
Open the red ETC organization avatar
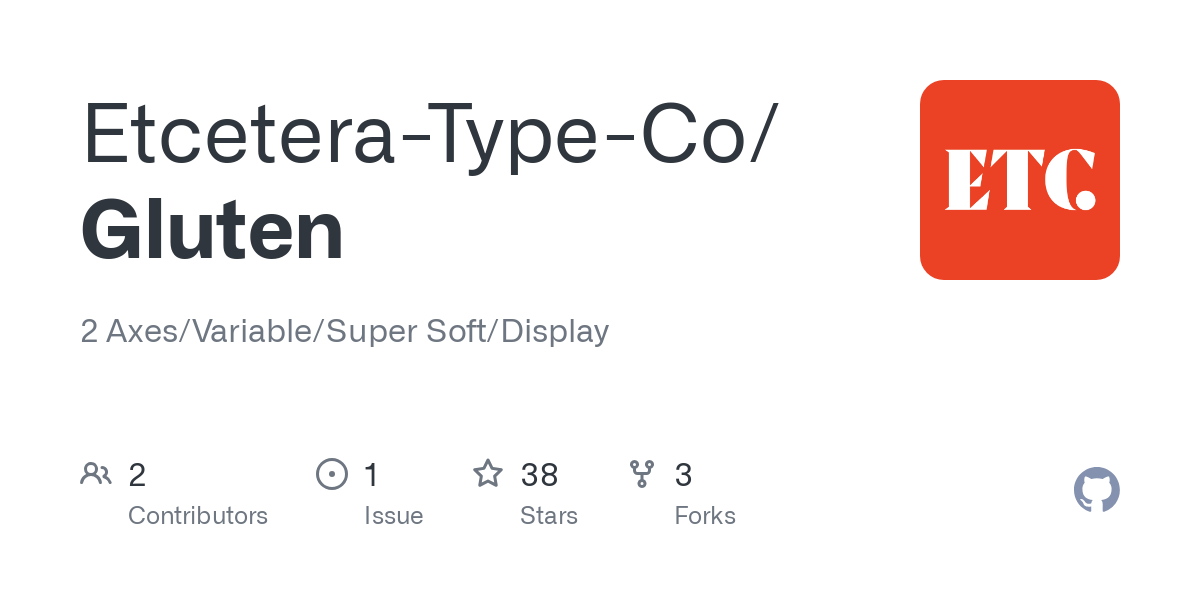(1019, 180)
